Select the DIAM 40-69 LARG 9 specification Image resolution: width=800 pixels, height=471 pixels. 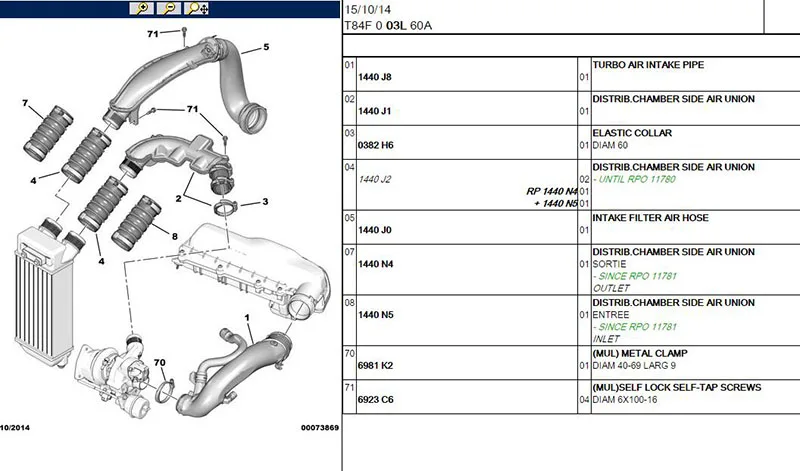pyautogui.click(x=634, y=366)
